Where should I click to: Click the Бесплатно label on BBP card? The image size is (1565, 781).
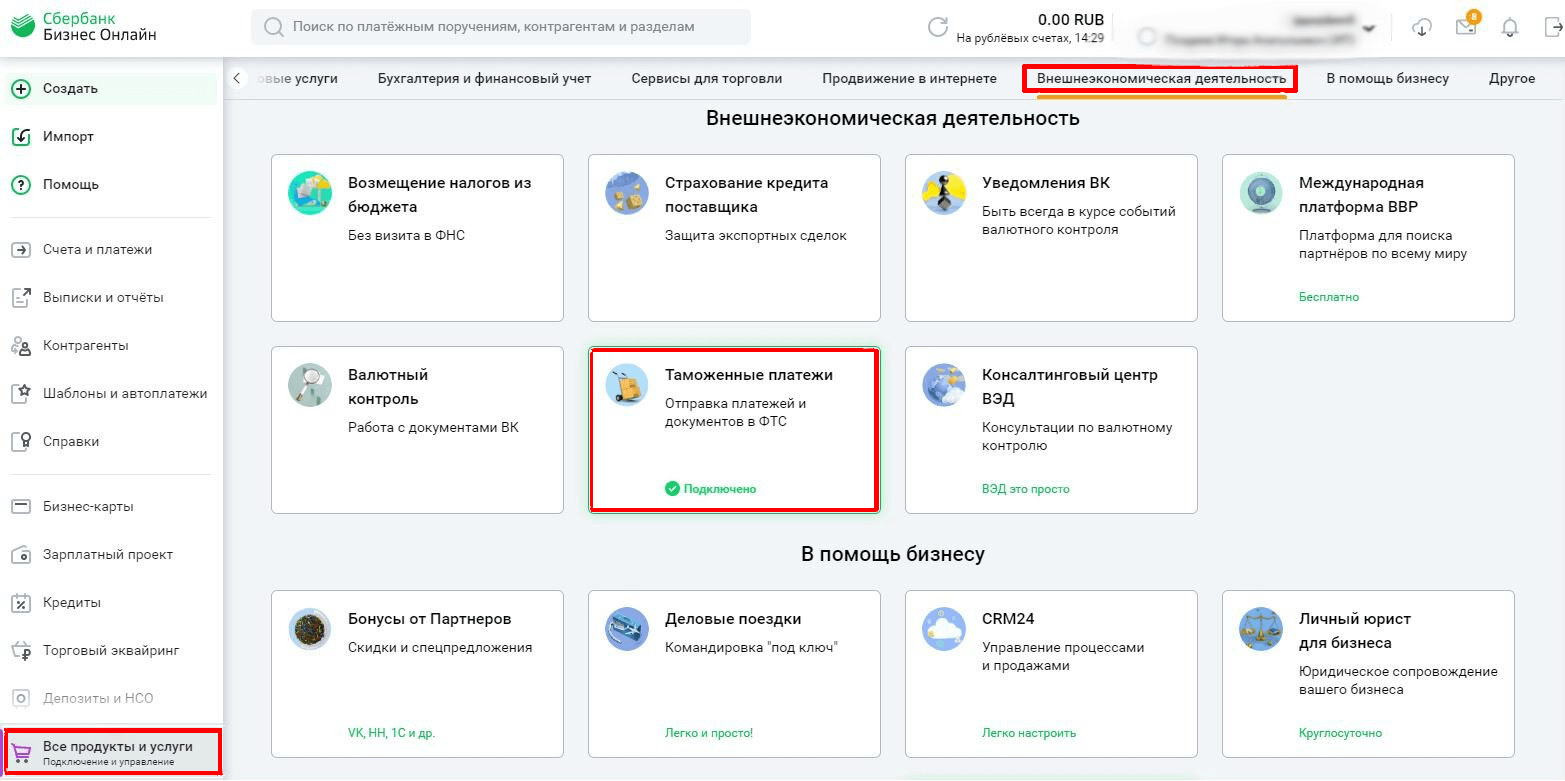click(x=1329, y=297)
